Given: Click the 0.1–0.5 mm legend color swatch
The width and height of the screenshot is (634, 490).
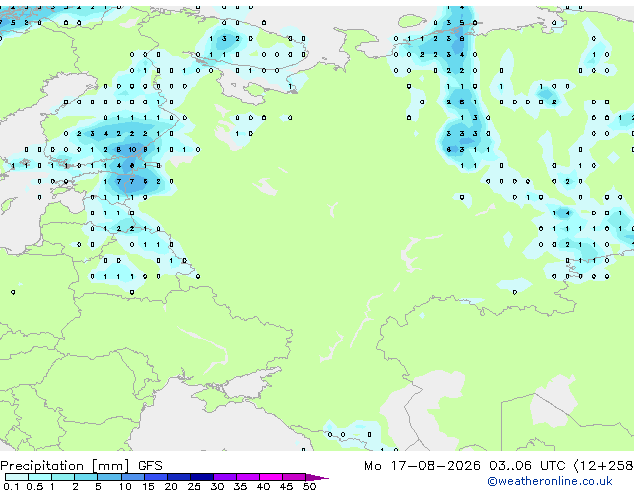Looking at the screenshot, I should [x=17, y=477].
